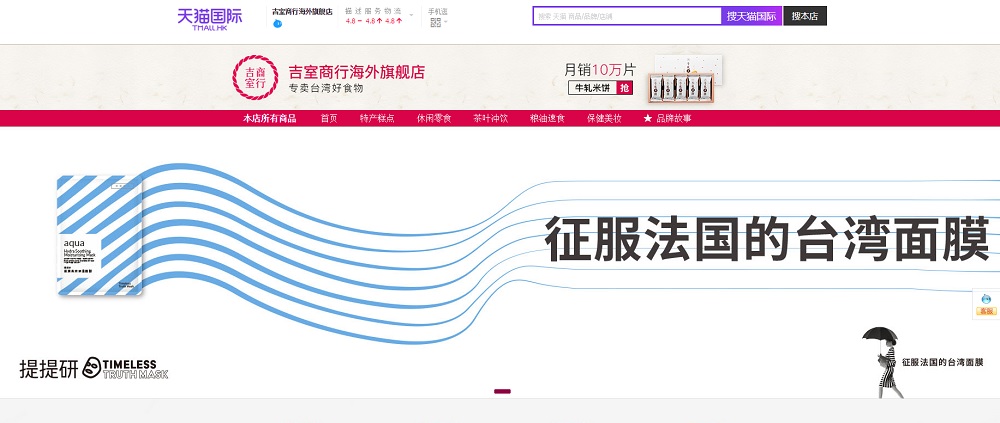Click the red 抢 button
Image resolution: width=1000 pixels, height=423 pixels.
(625, 88)
